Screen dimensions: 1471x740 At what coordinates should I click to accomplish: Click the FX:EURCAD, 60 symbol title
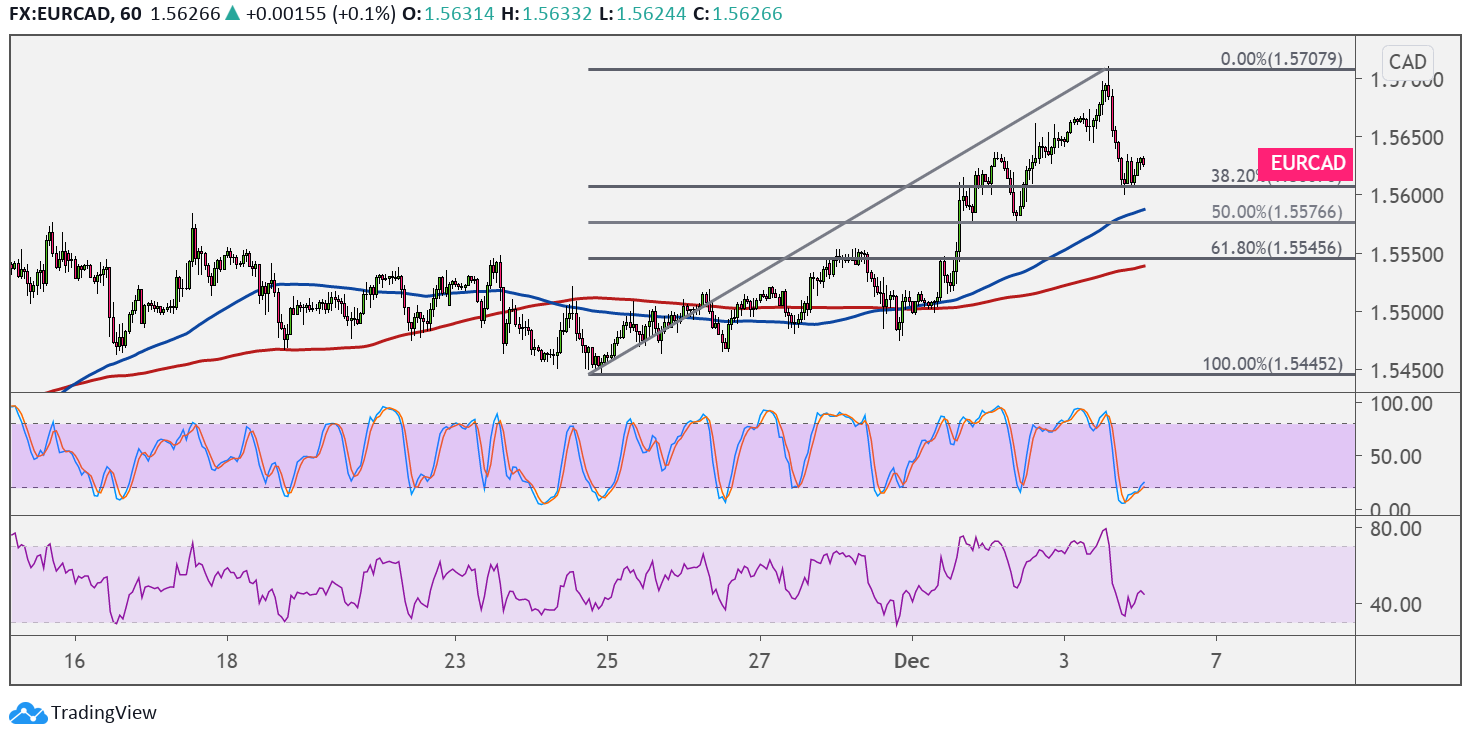(75, 14)
